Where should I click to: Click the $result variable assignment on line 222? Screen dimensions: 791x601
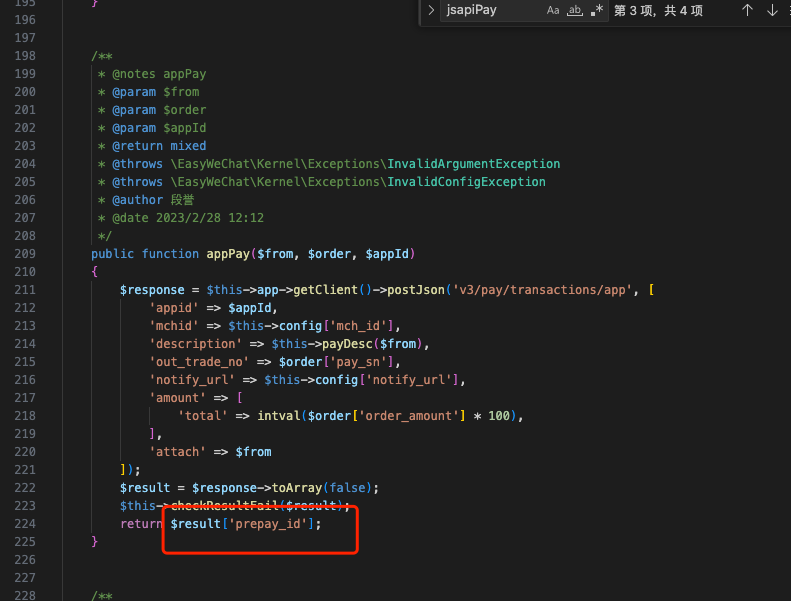click(145, 488)
